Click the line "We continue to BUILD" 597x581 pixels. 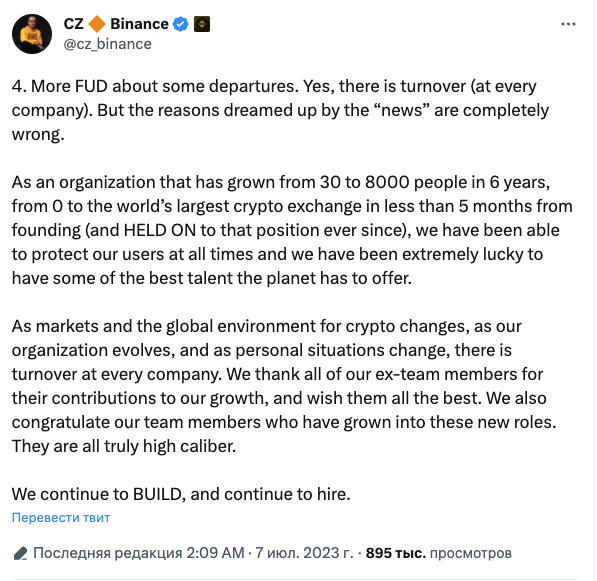tap(181, 494)
